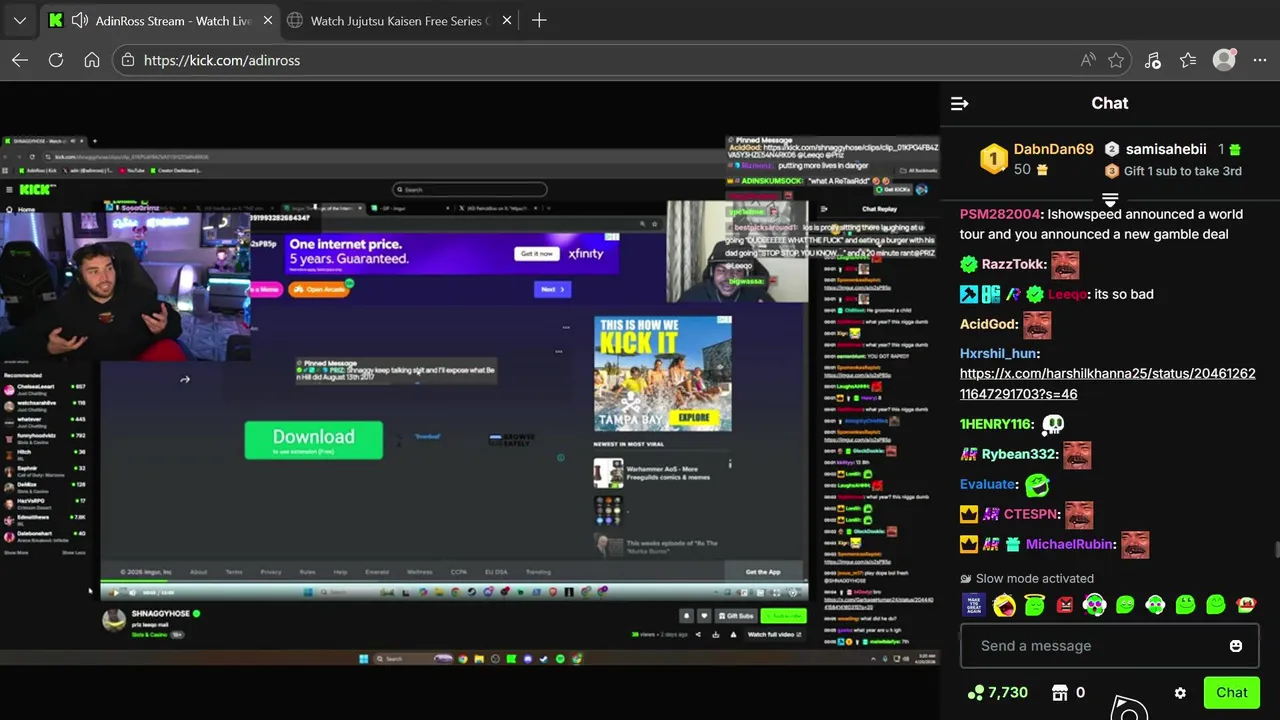Close the Watch Jujutsu Kaisen tab
The width and height of the screenshot is (1280, 720).
pos(507,20)
